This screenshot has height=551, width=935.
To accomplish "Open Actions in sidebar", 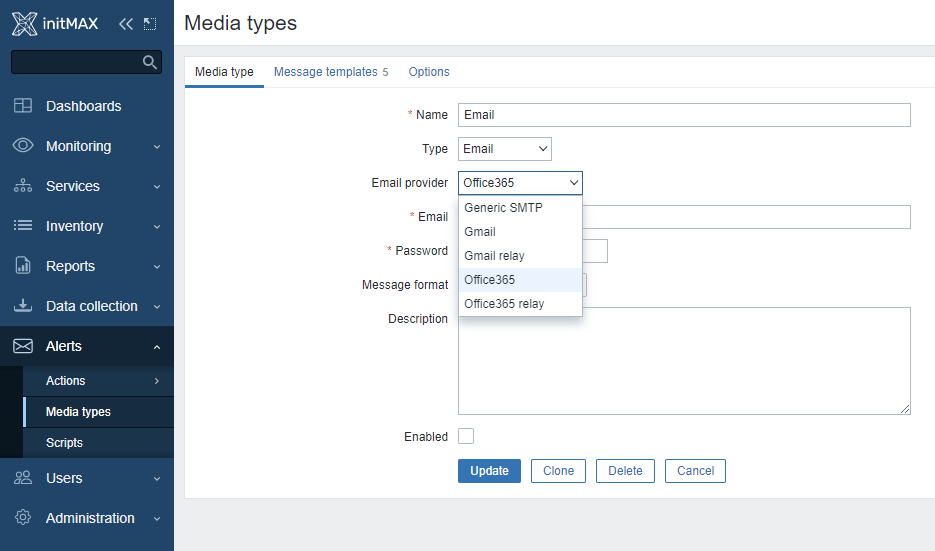I will pos(98,380).
